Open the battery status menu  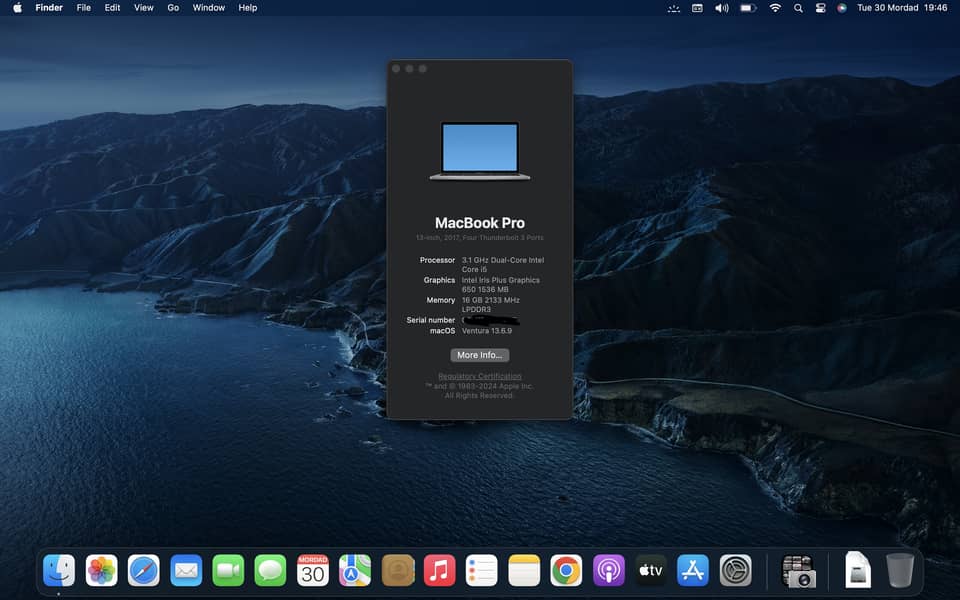[748, 8]
